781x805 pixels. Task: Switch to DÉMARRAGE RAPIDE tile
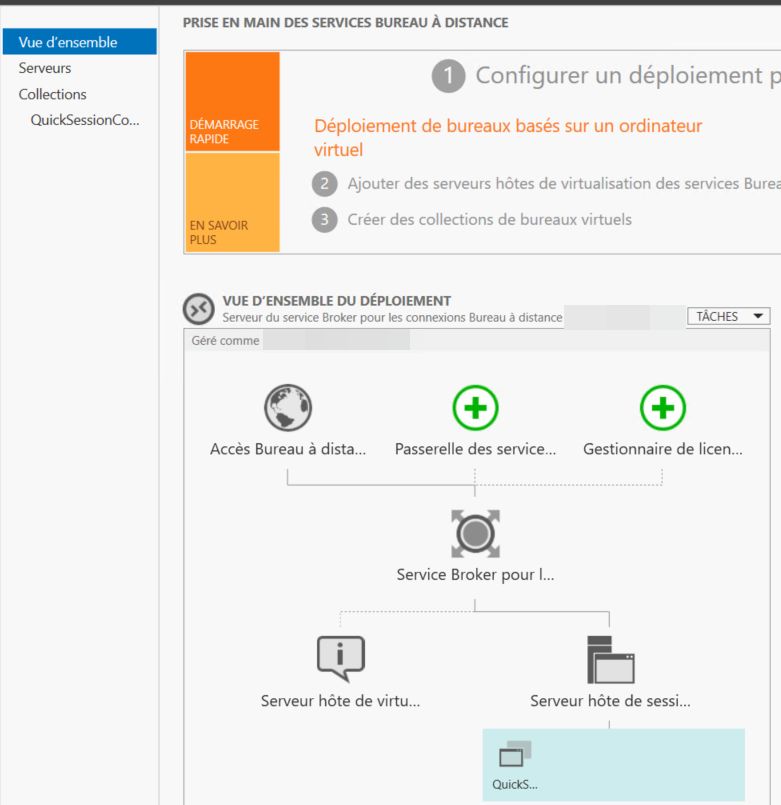(x=233, y=101)
